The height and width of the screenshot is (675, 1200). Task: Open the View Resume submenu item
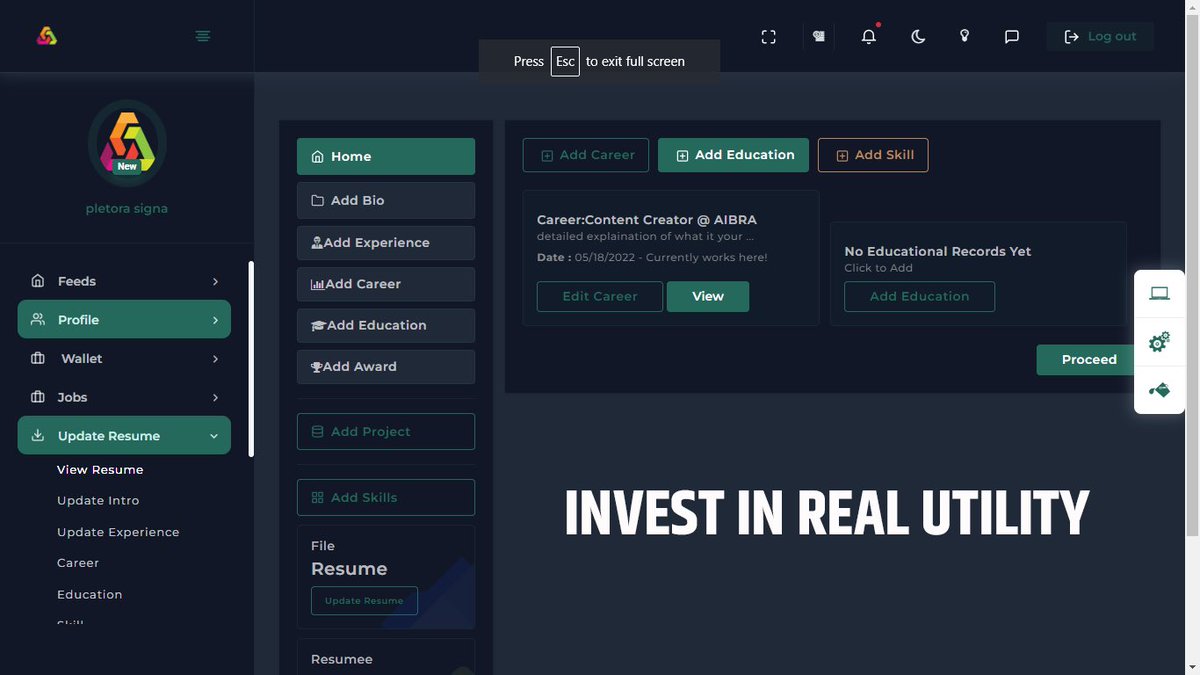[x=100, y=470]
